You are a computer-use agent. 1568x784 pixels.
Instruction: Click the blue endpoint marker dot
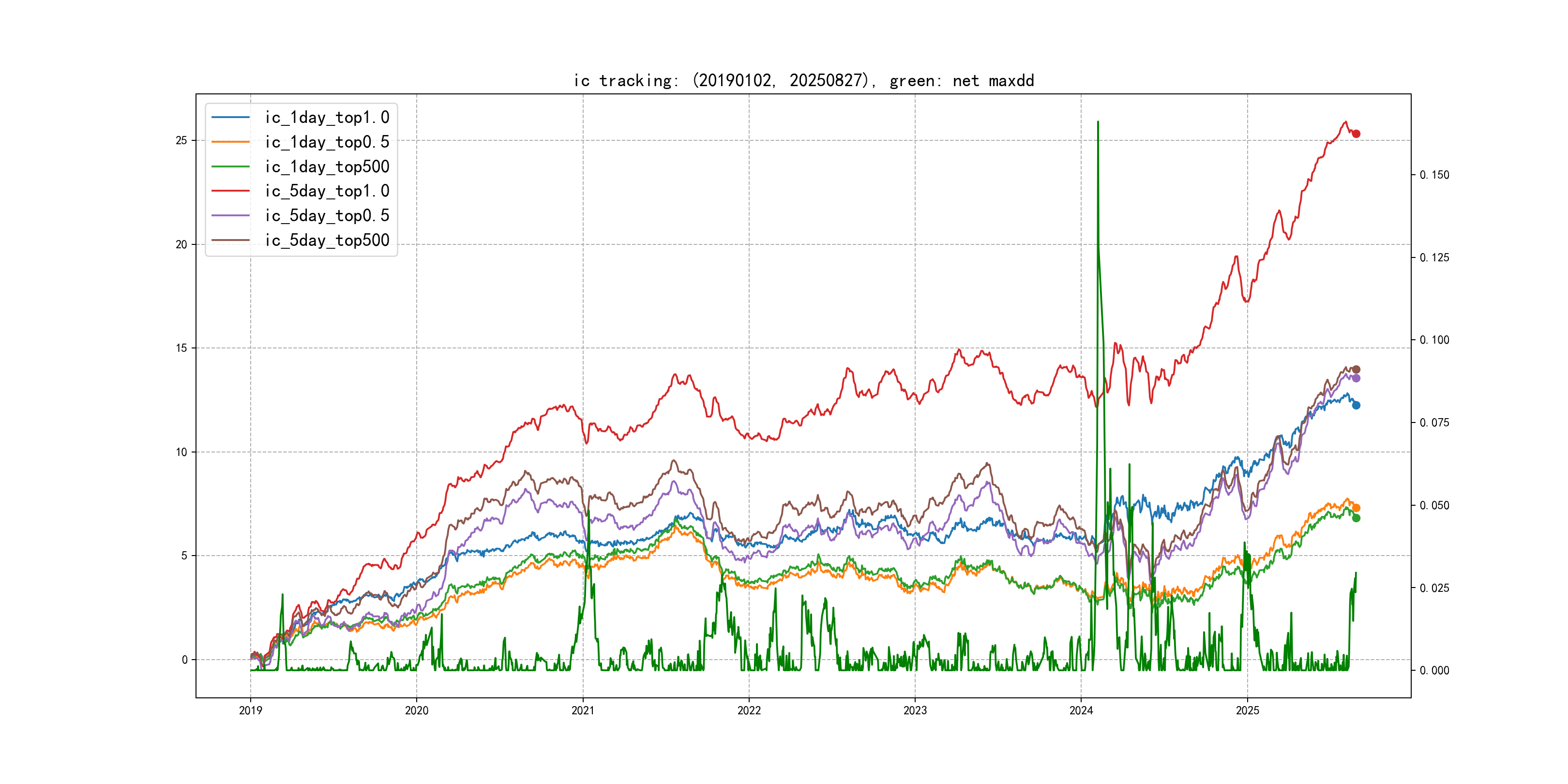pyautogui.click(x=1356, y=406)
